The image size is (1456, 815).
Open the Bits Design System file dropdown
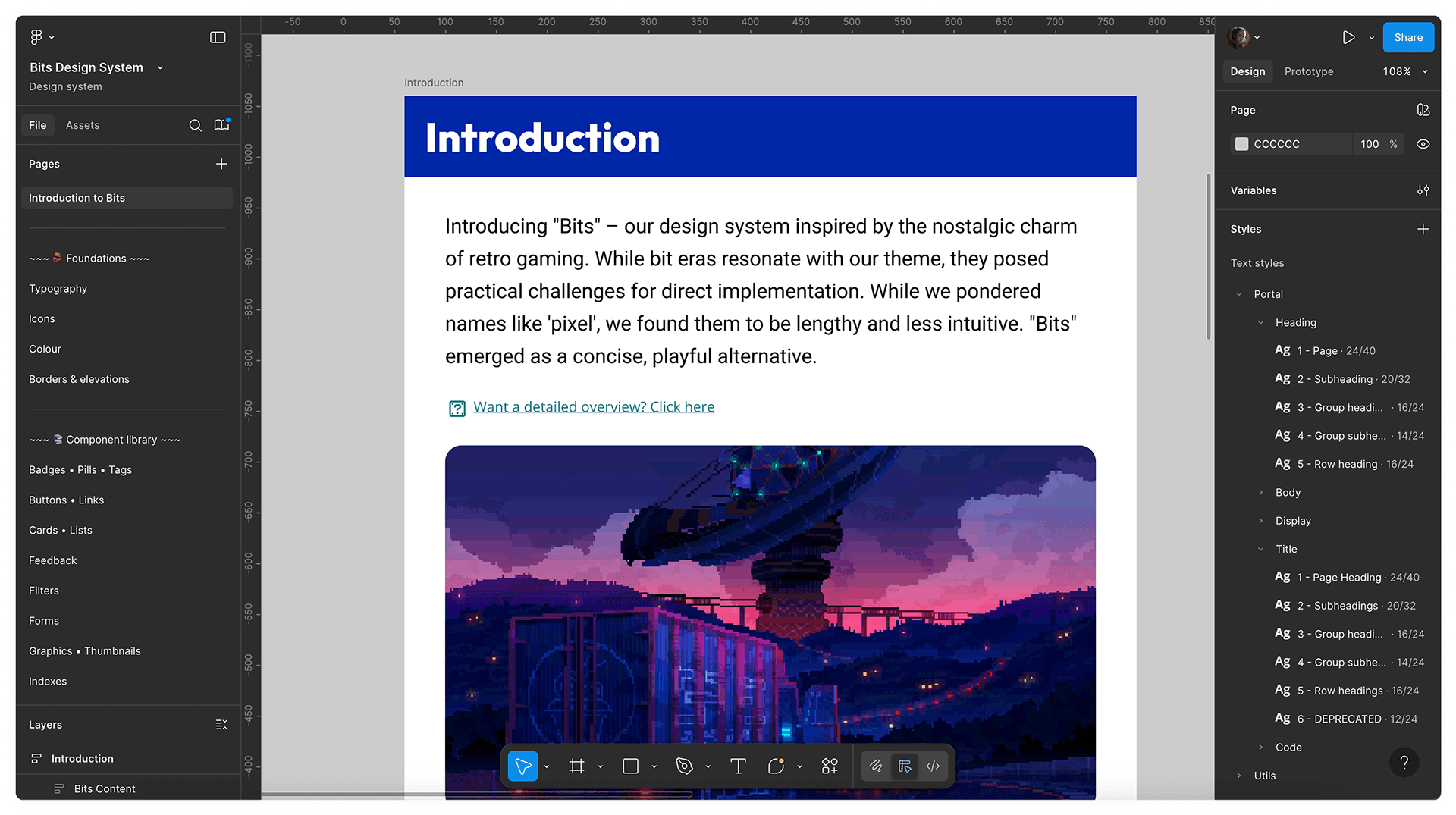tap(160, 67)
